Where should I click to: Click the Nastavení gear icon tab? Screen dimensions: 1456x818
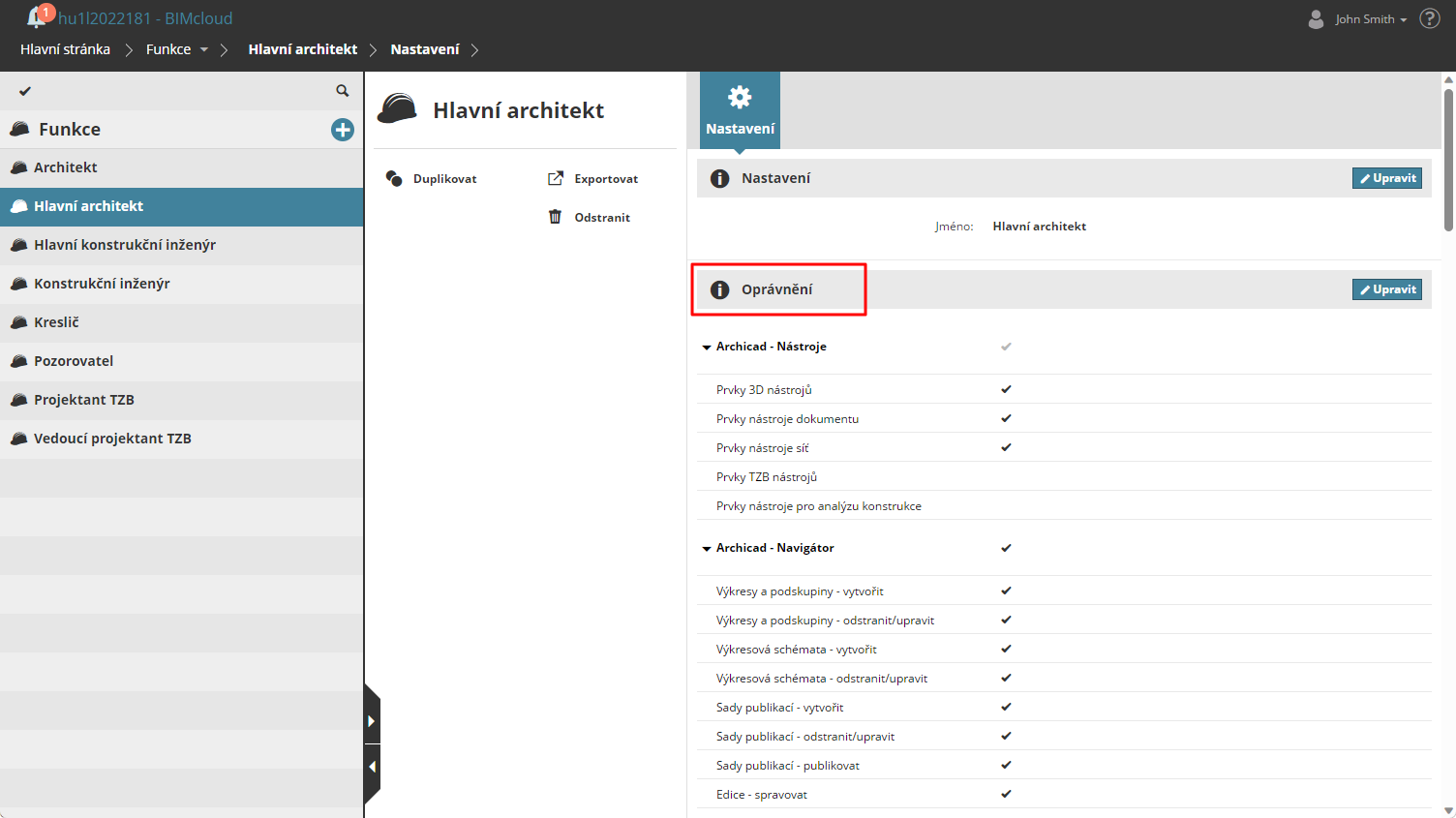740,110
